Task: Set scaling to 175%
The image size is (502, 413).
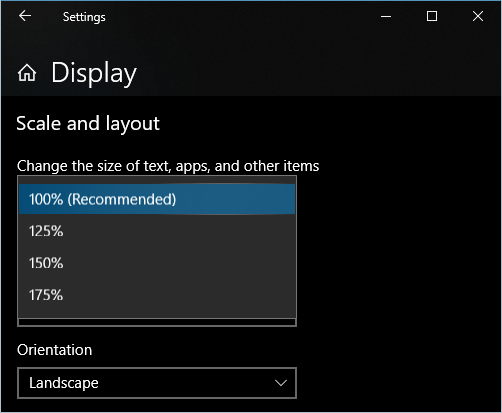Action: point(157,295)
